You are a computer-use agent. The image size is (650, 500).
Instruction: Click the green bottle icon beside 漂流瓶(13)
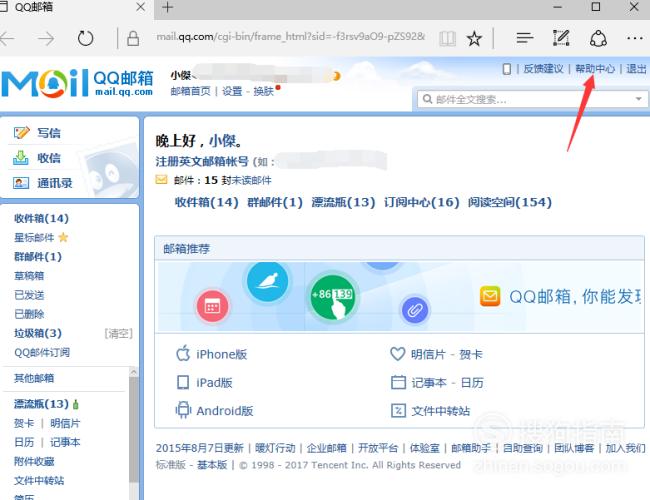coord(75,404)
